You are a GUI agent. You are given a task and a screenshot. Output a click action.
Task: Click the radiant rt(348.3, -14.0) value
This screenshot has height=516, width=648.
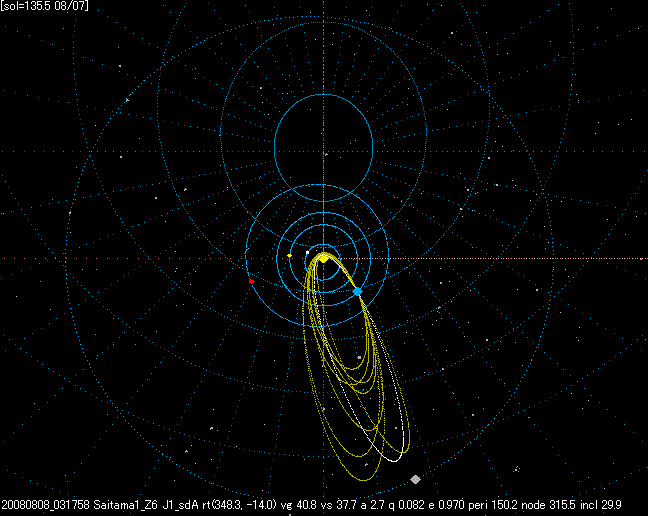(x=239, y=505)
